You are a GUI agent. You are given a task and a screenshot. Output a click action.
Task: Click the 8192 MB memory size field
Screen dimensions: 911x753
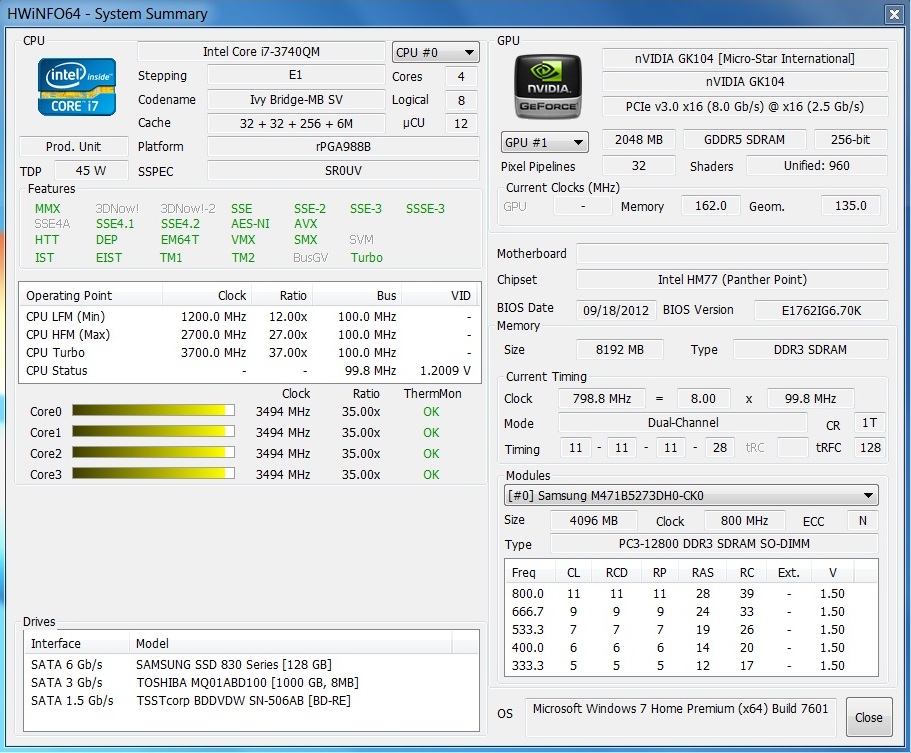coord(619,349)
